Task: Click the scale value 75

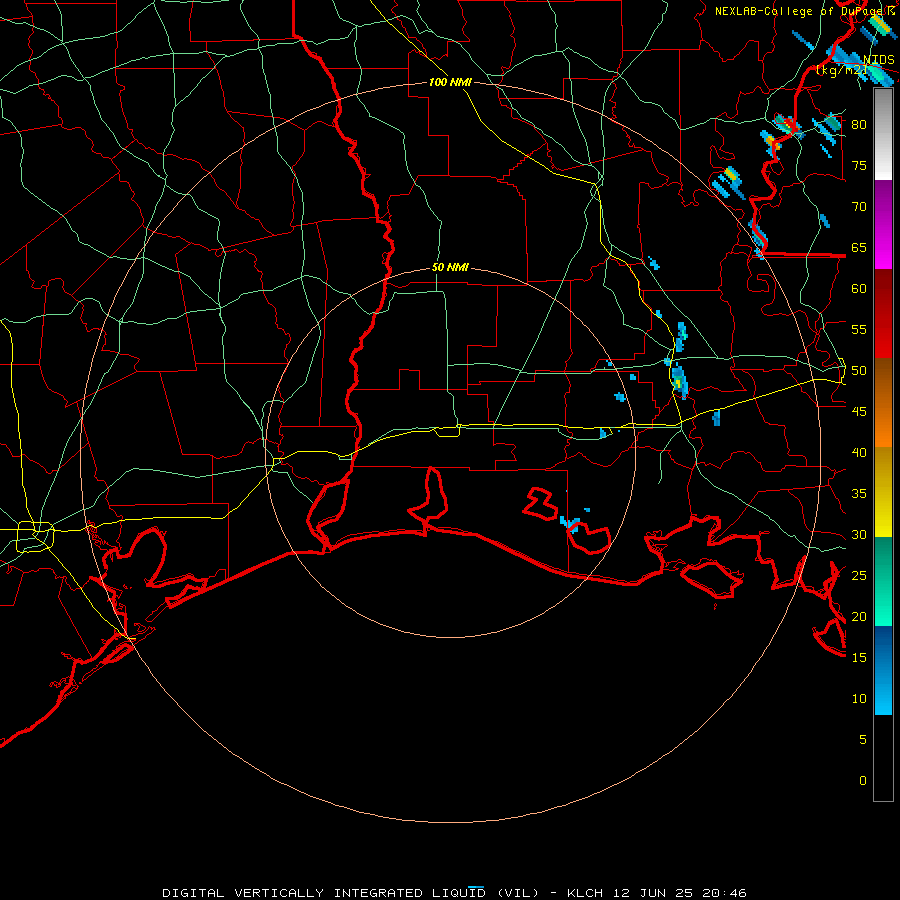Action: click(x=859, y=165)
